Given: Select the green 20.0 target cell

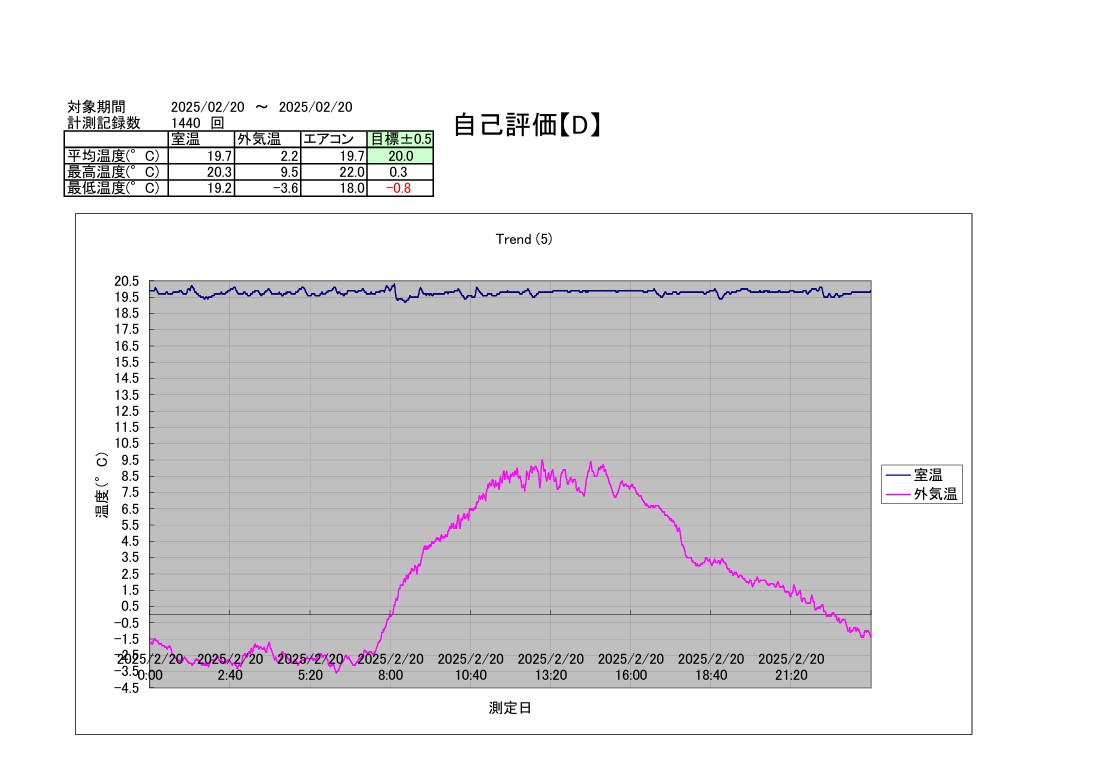Looking at the screenshot, I should click(401, 156).
